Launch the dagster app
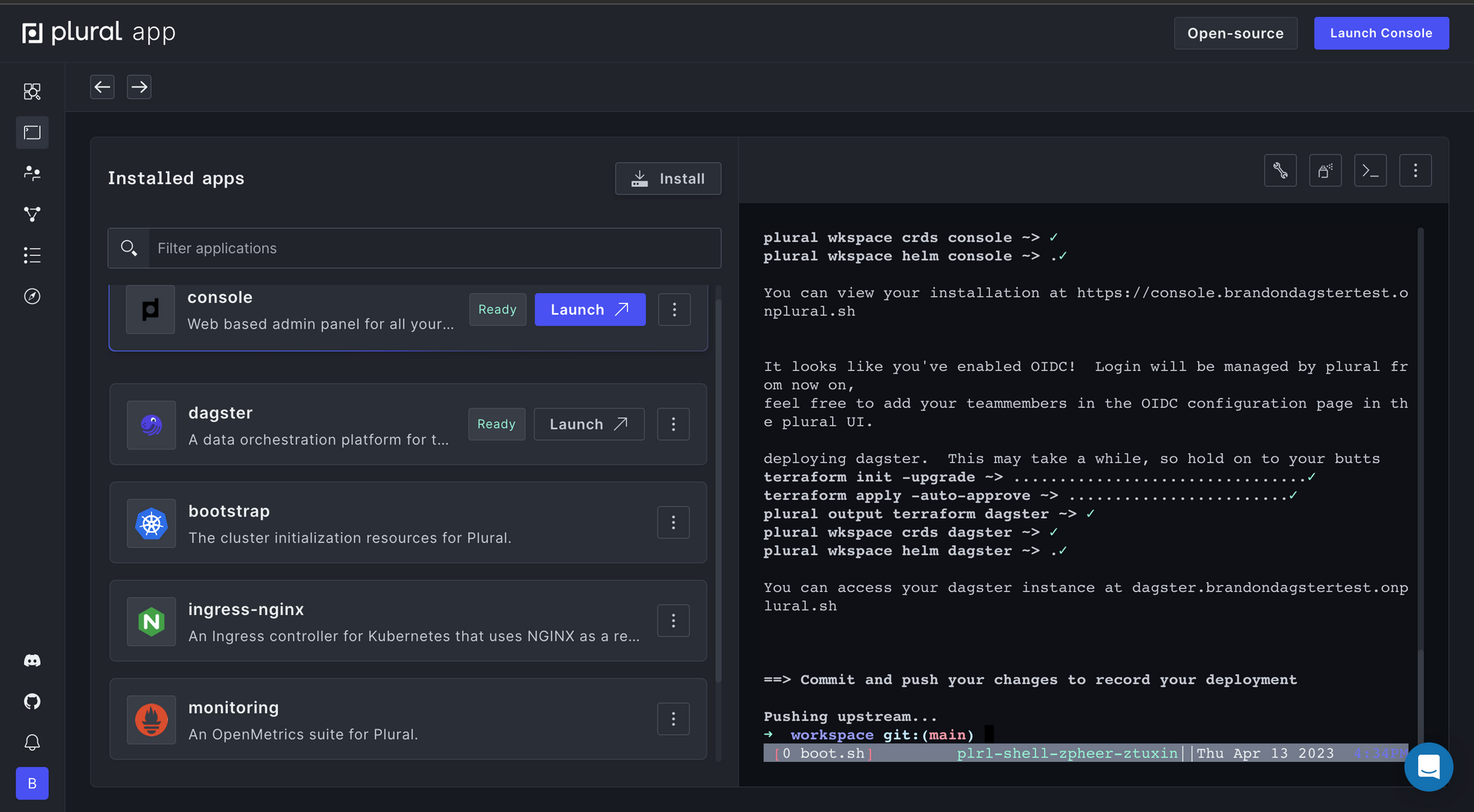Screen dimensions: 1474x812 pos(589,424)
